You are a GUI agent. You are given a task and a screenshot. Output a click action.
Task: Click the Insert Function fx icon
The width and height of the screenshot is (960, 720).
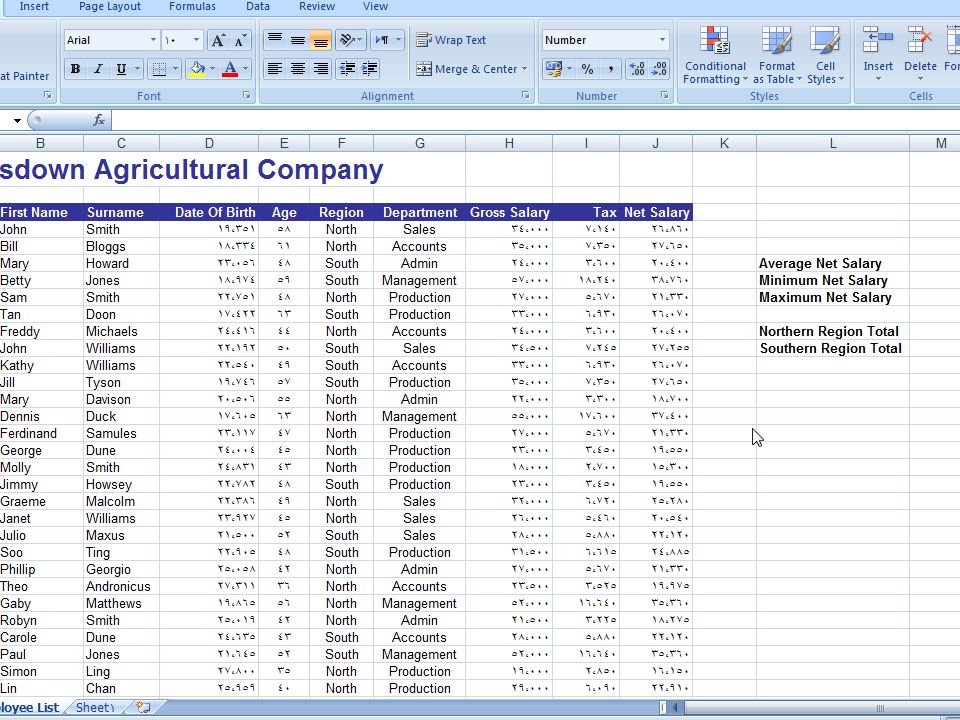pos(99,120)
